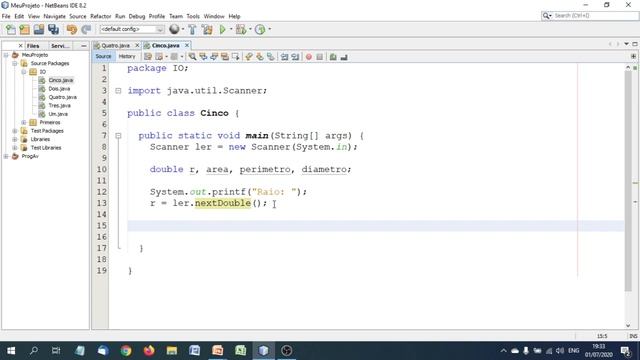This screenshot has width=640, height=360.
Task: Click the Last Edit editor toolbar icon
Action: tap(148, 57)
